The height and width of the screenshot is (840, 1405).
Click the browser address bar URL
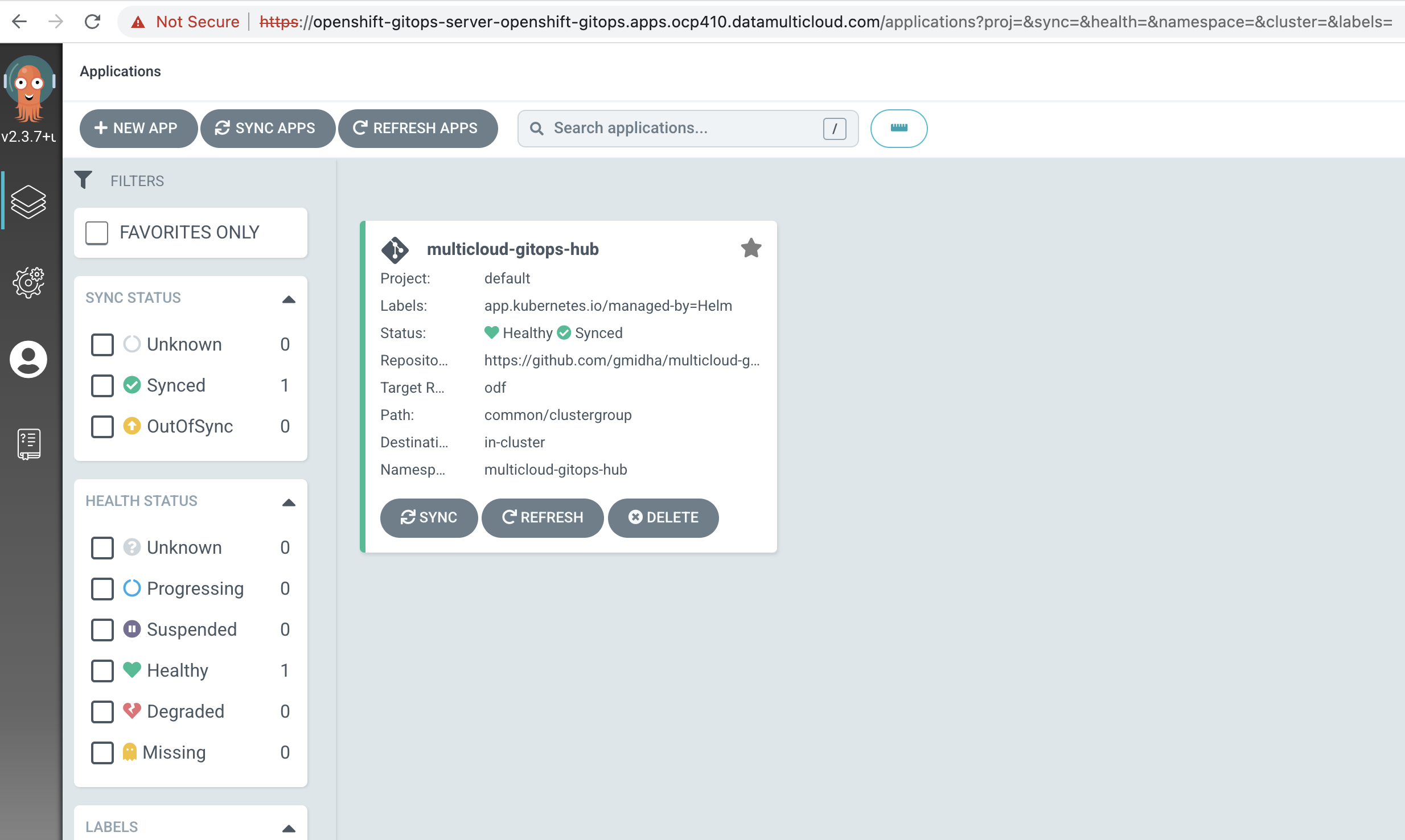click(x=825, y=22)
